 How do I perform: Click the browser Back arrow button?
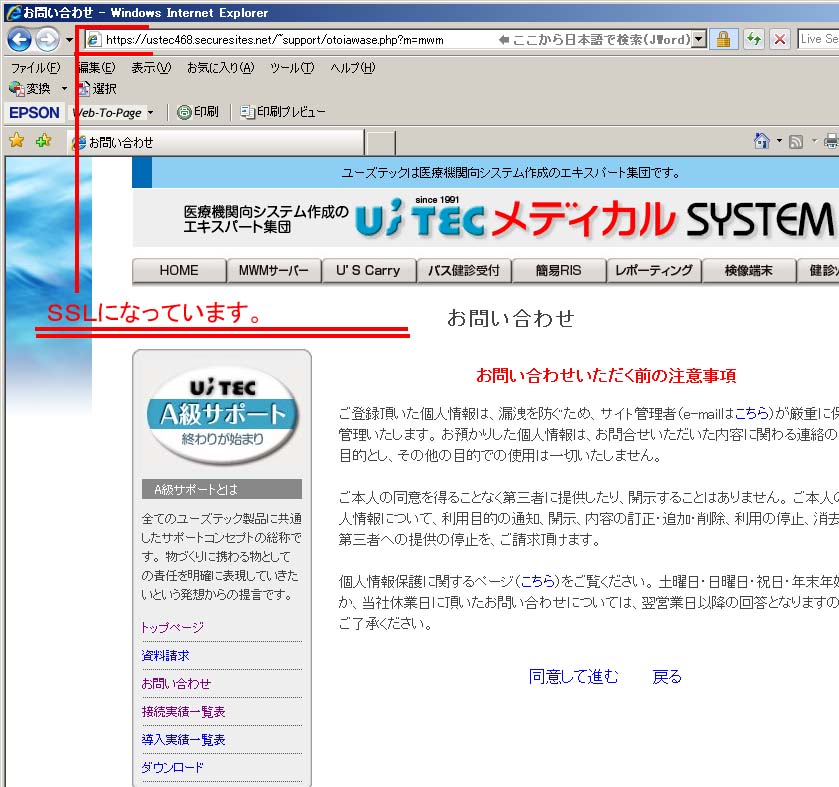tap(19, 40)
